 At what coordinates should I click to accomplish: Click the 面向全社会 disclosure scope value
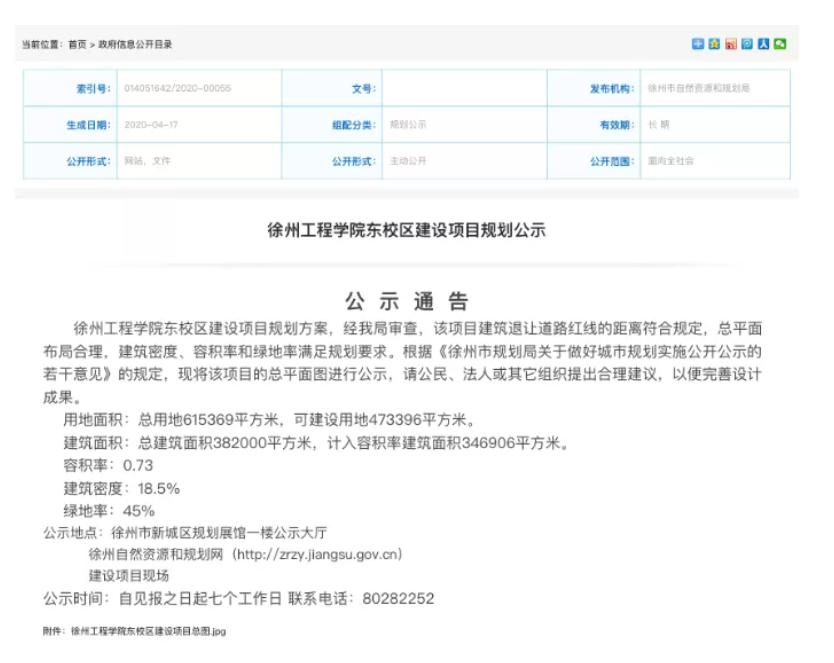pyautogui.click(x=671, y=161)
